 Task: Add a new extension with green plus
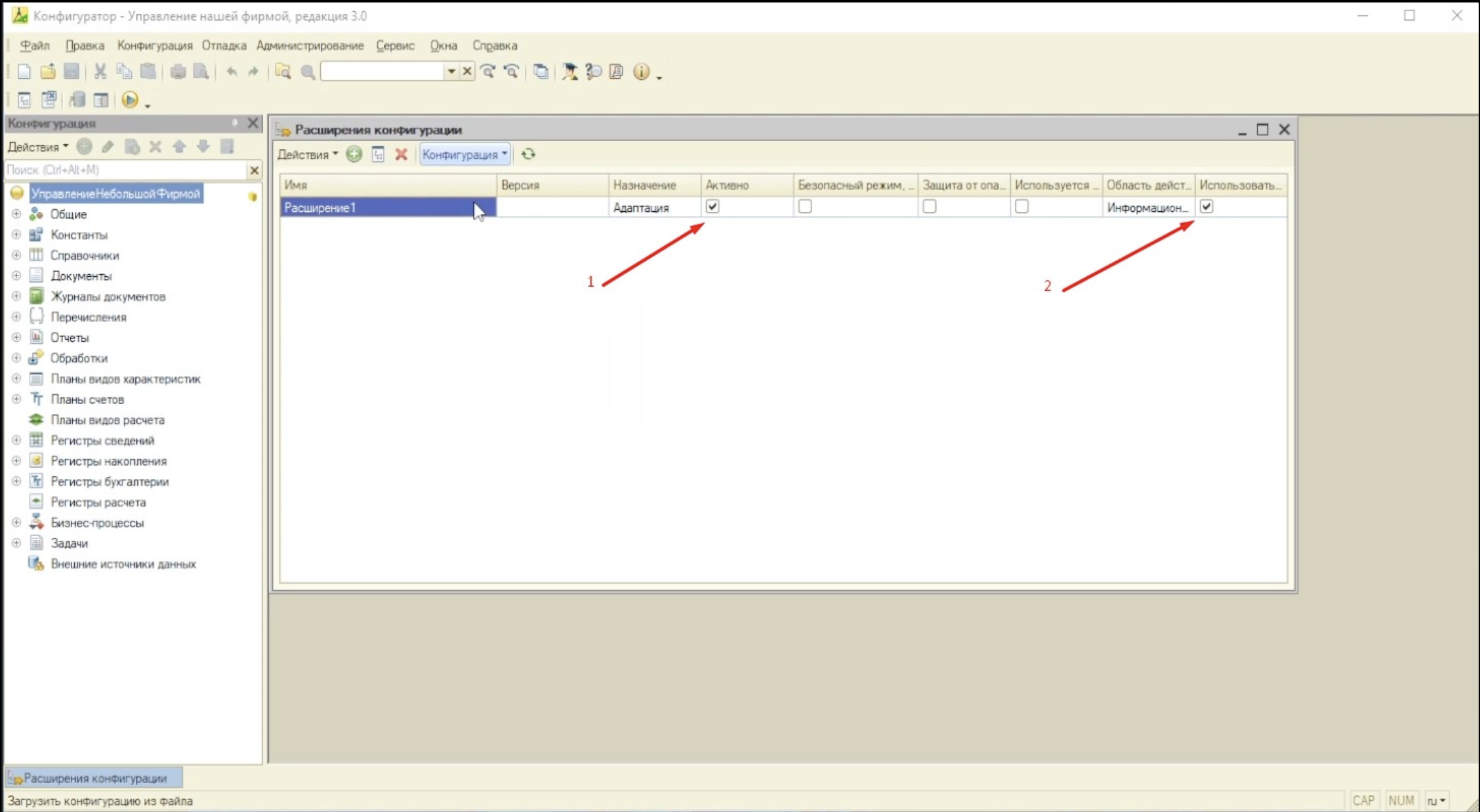coord(354,154)
